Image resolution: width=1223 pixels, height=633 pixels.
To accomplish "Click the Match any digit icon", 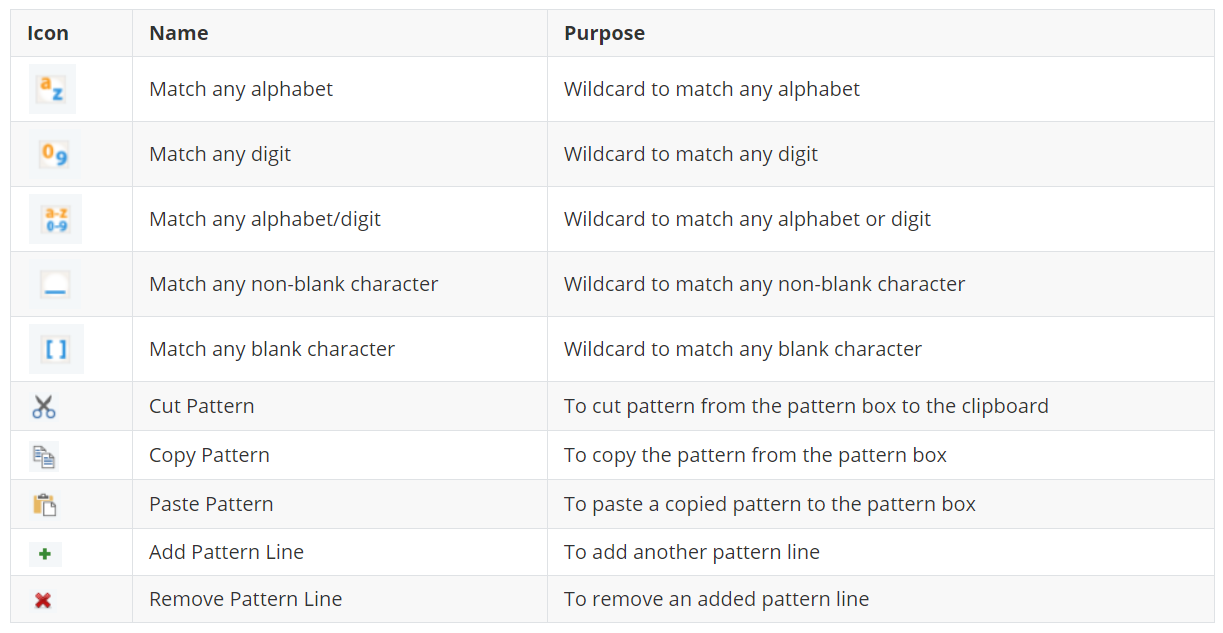I will [x=54, y=154].
